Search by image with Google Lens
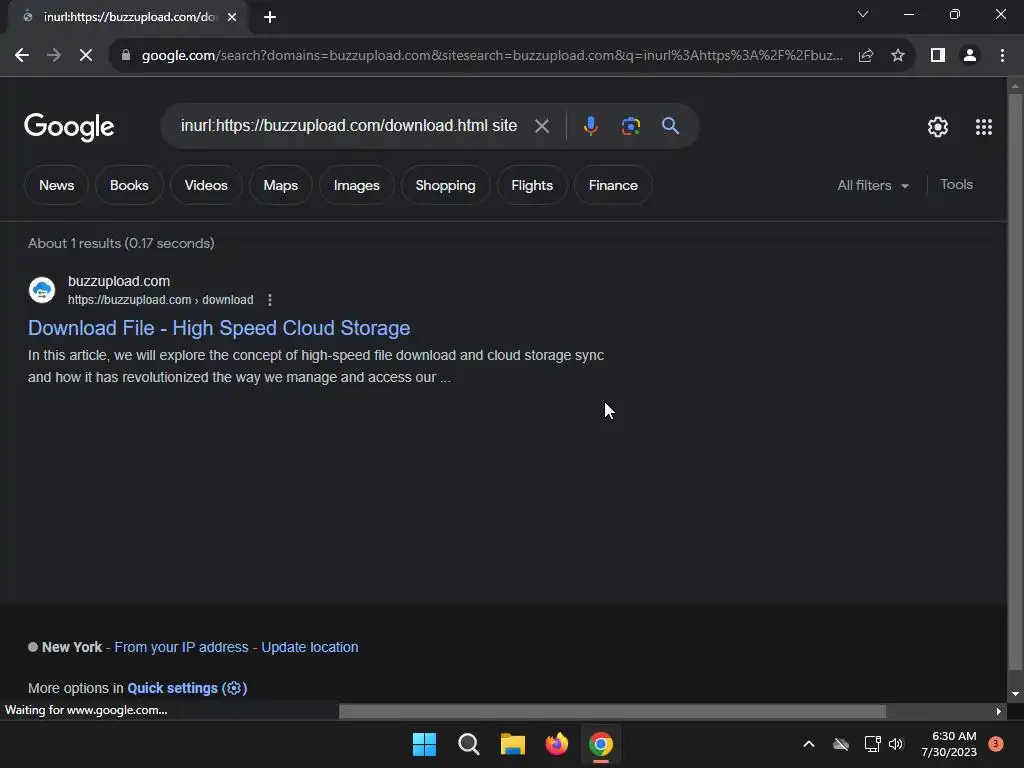1024x768 pixels. pyautogui.click(x=630, y=126)
